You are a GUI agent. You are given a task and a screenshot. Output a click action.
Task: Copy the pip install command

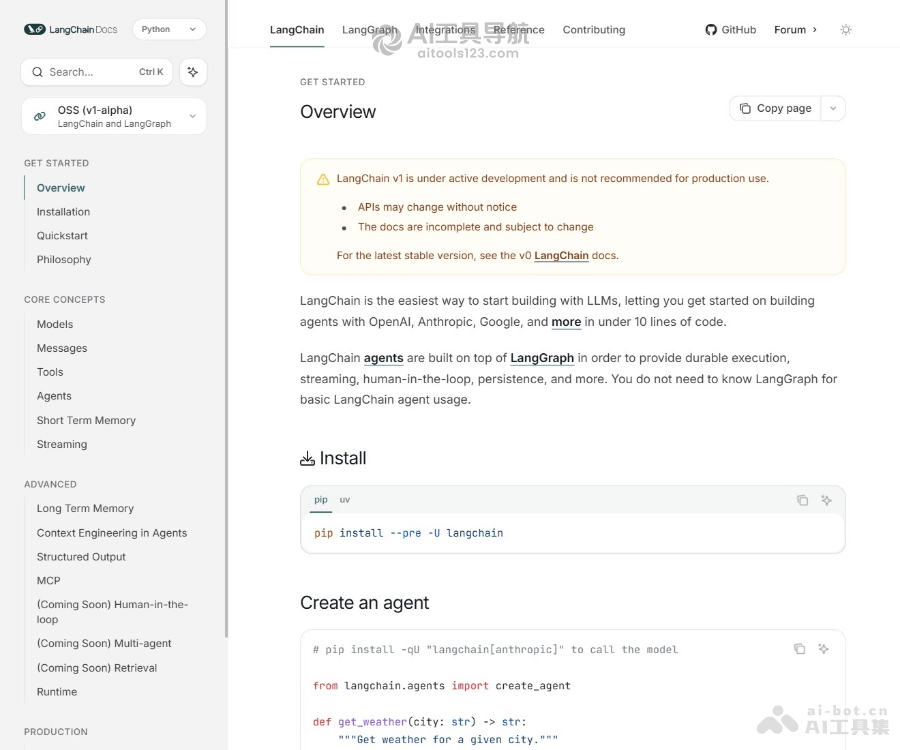(x=802, y=500)
